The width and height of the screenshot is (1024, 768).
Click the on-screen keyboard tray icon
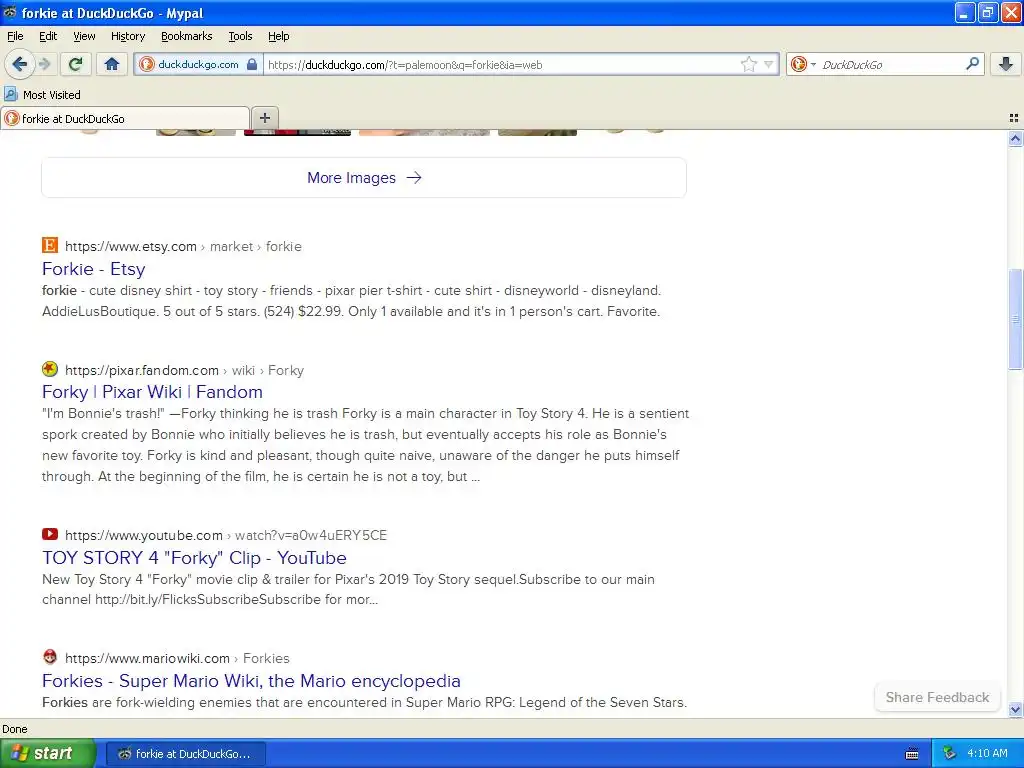tap(912, 754)
